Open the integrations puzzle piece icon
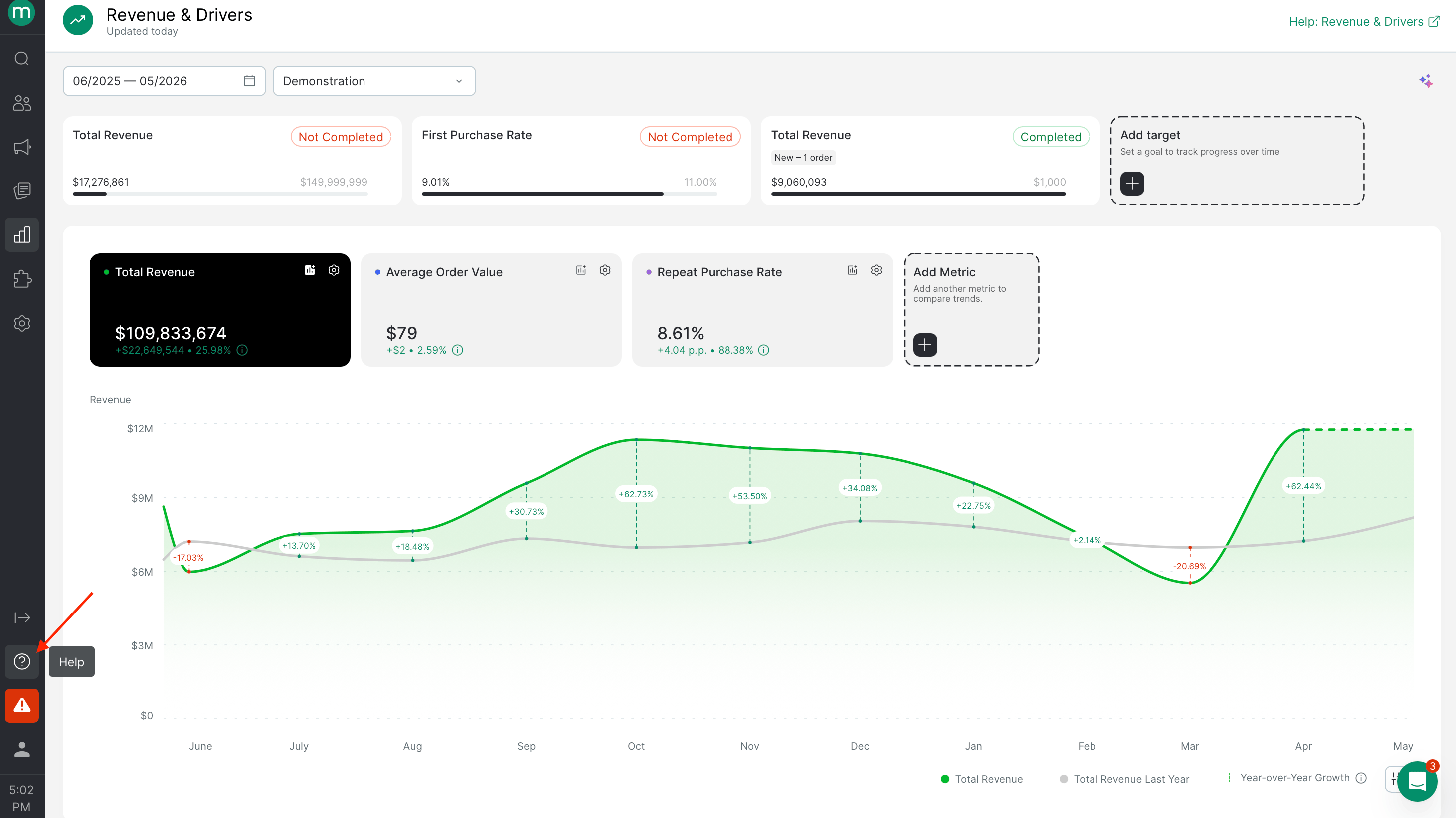The image size is (1456, 818). pos(22,279)
